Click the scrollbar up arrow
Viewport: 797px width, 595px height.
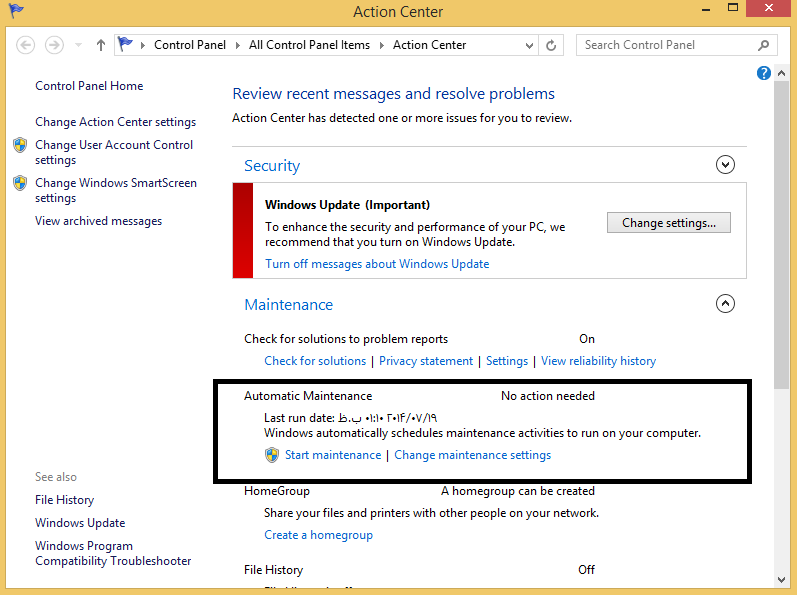[x=781, y=74]
